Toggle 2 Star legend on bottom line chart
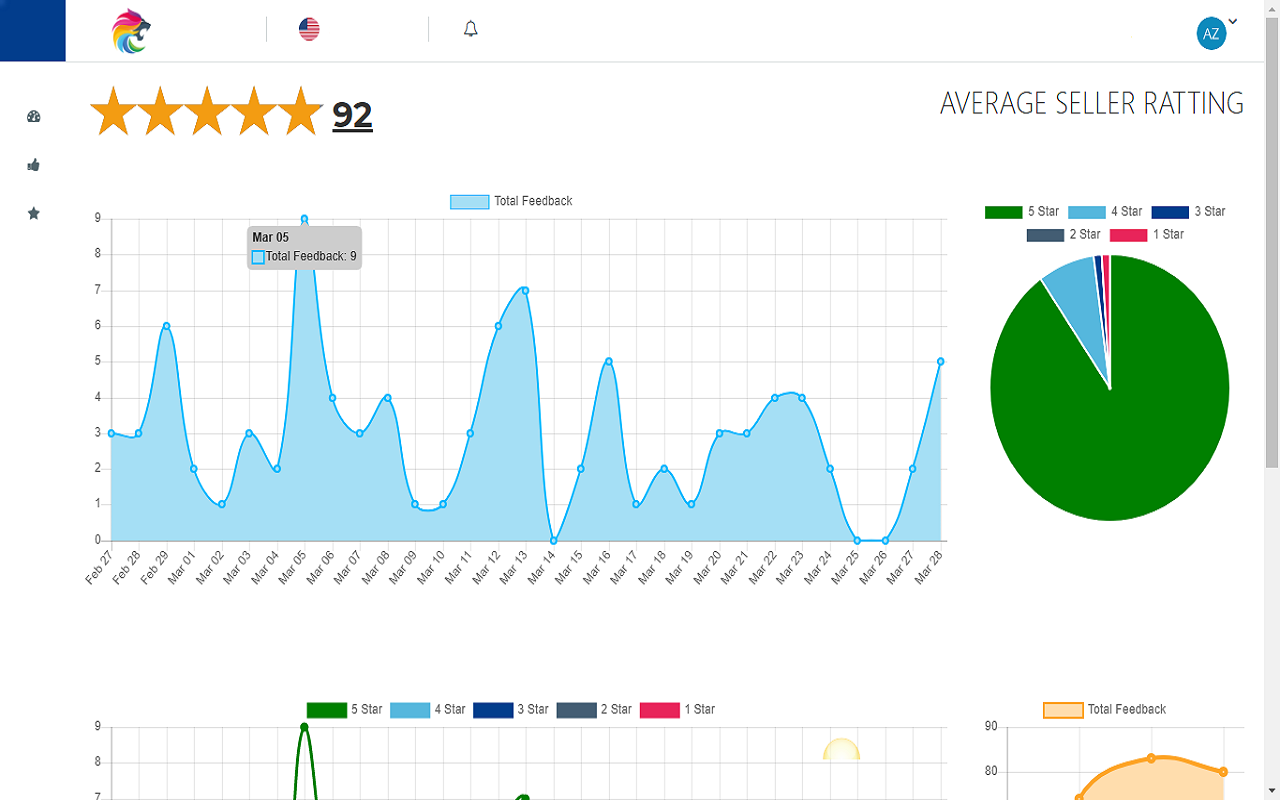Image resolution: width=1280 pixels, height=800 pixels. 594,709
